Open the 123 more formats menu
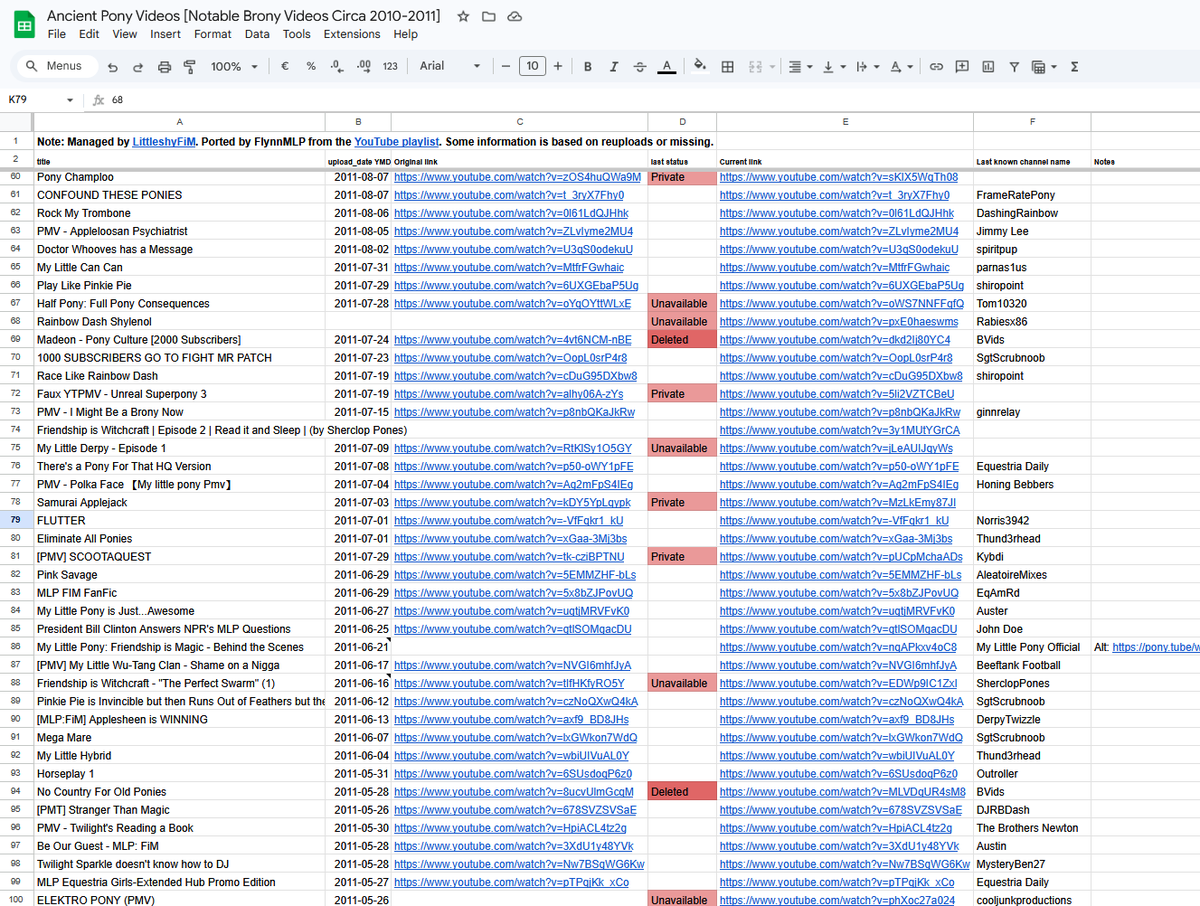Image resolution: width=1200 pixels, height=906 pixels. pyautogui.click(x=390, y=66)
